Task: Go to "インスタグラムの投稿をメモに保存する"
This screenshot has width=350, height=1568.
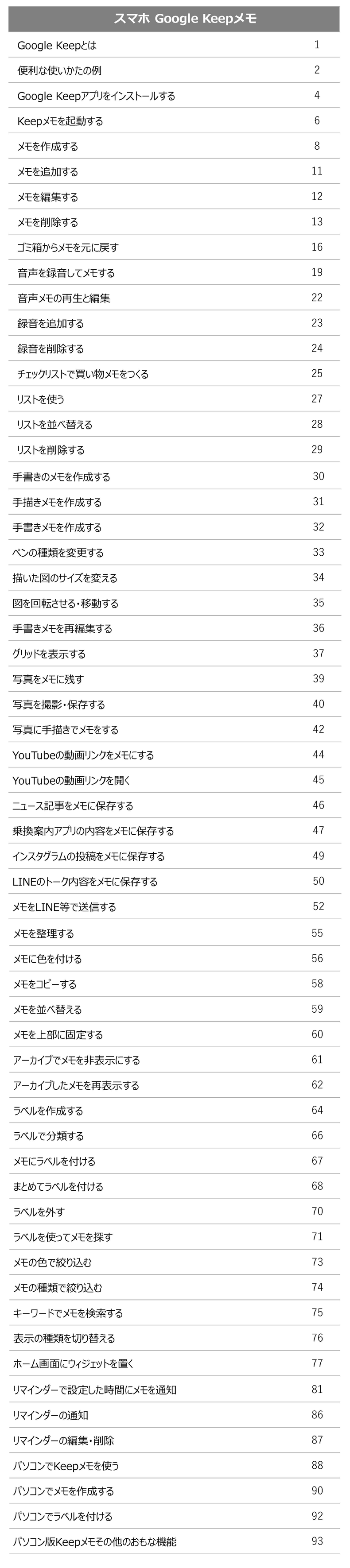Action: click(x=88, y=856)
